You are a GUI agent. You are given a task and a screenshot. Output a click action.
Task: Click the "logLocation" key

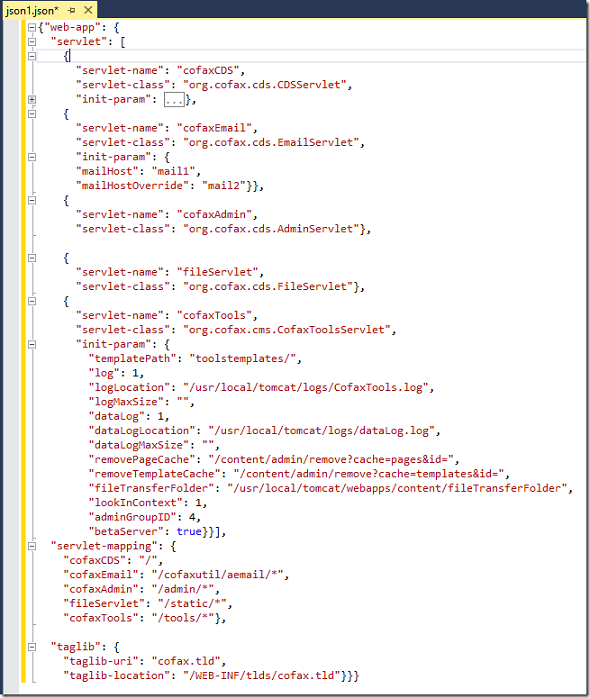tap(130, 387)
